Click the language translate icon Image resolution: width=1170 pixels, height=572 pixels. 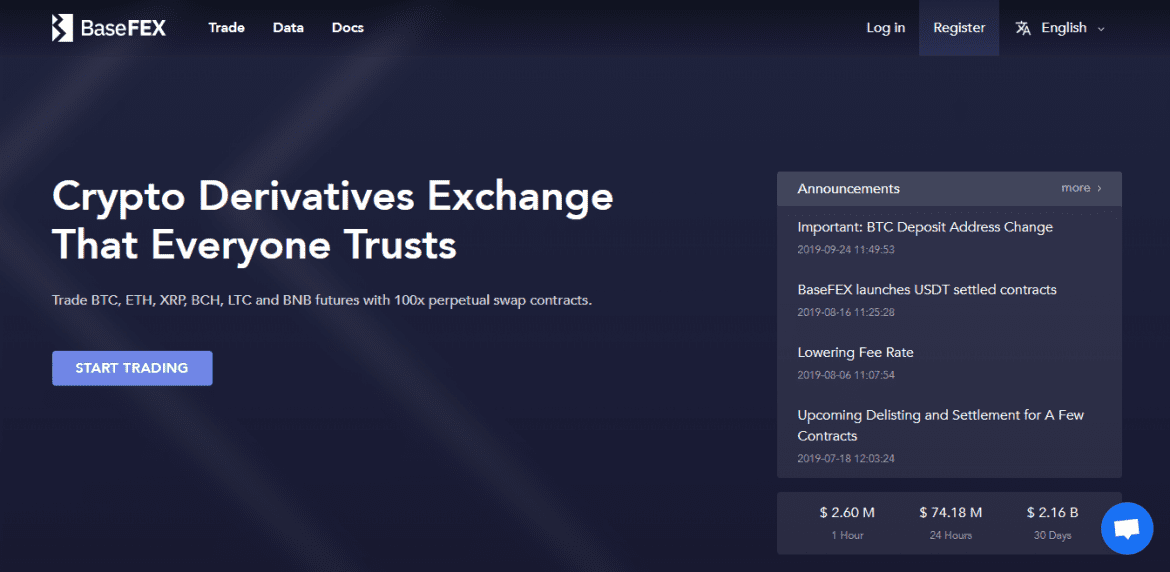[x=1023, y=28]
